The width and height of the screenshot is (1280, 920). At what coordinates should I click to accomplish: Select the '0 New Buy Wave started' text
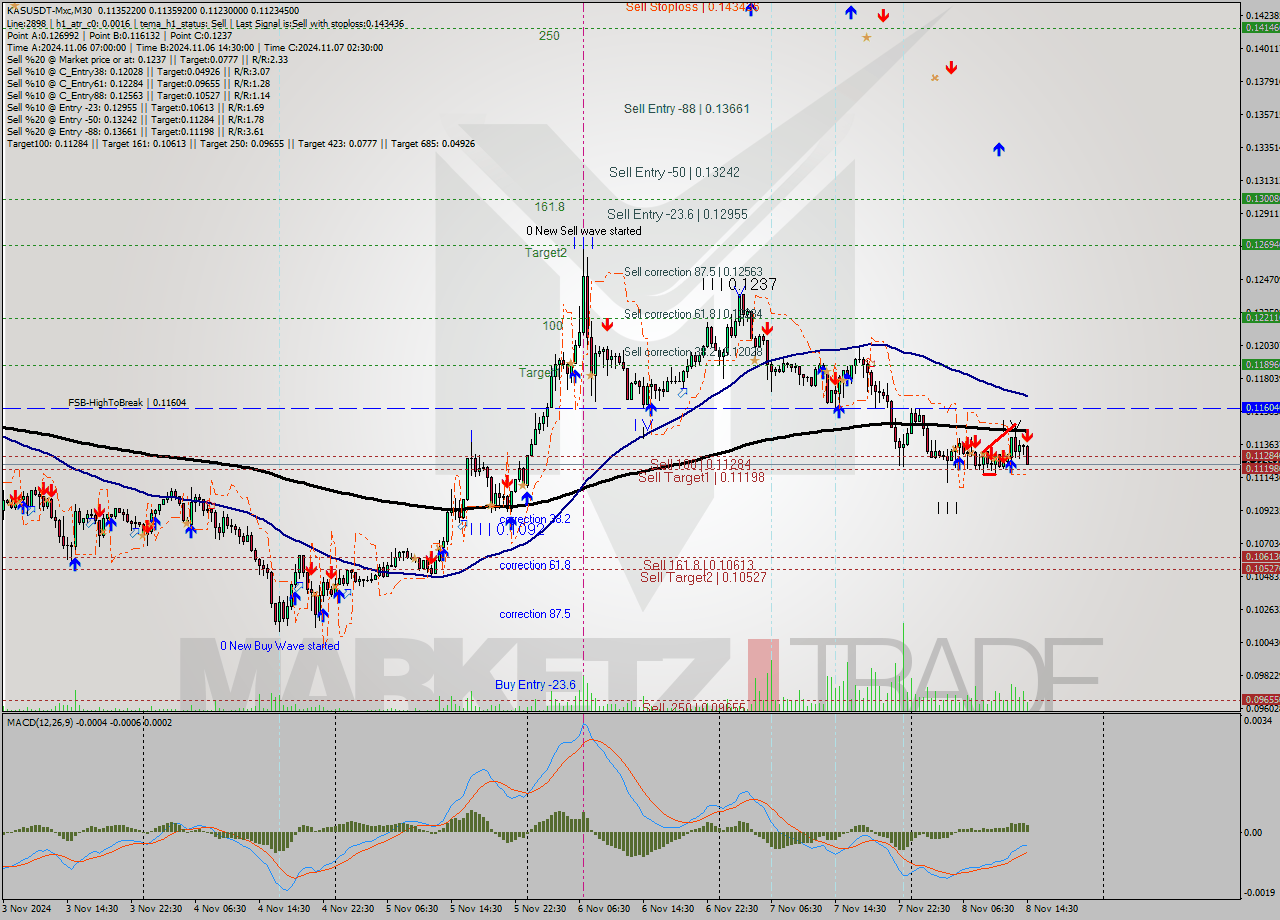pyautogui.click(x=280, y=646)
